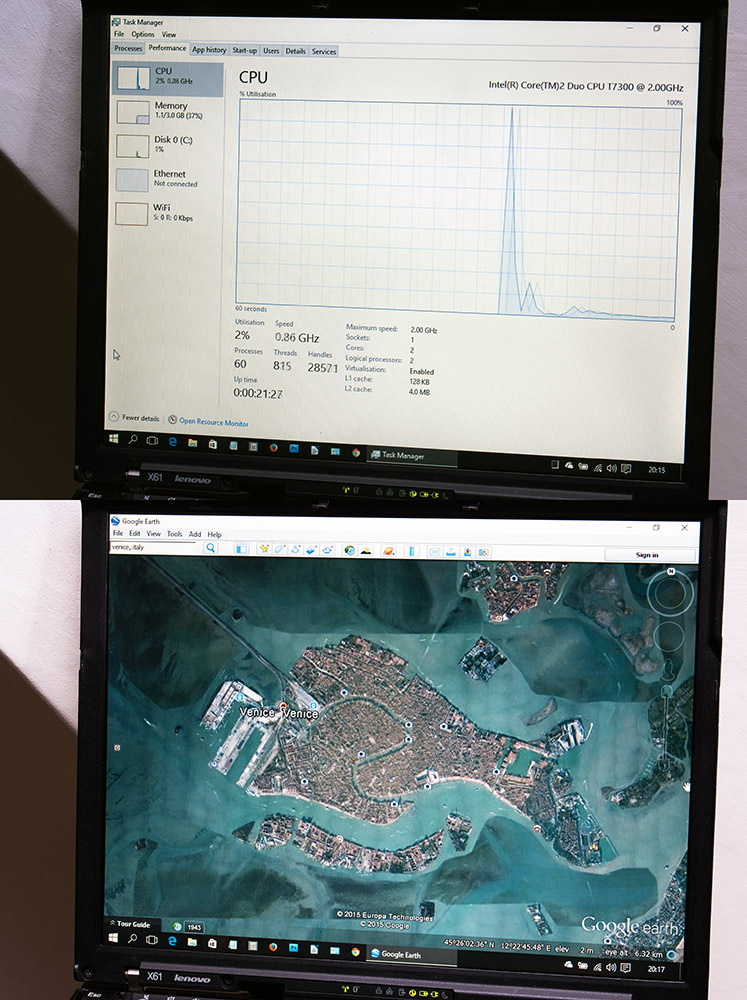
Task: Click the move joystick navigation ring
Action: [x=669, y=636]
